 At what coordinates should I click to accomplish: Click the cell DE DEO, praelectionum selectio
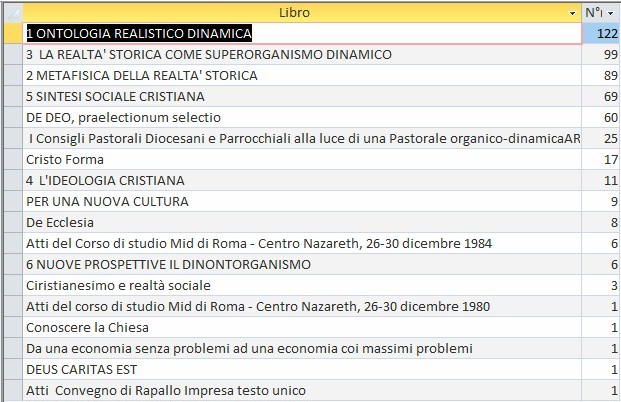[x=302, y=117]
